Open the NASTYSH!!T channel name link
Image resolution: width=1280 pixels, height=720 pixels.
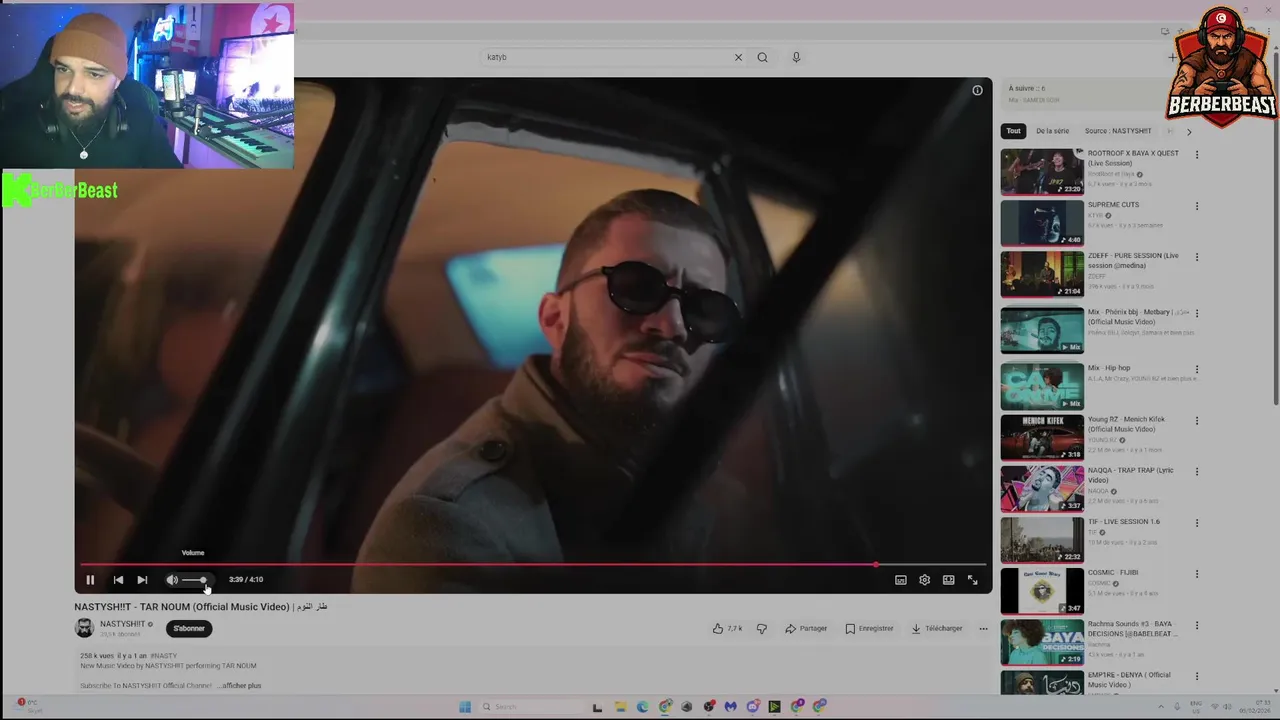pos(122,624)
